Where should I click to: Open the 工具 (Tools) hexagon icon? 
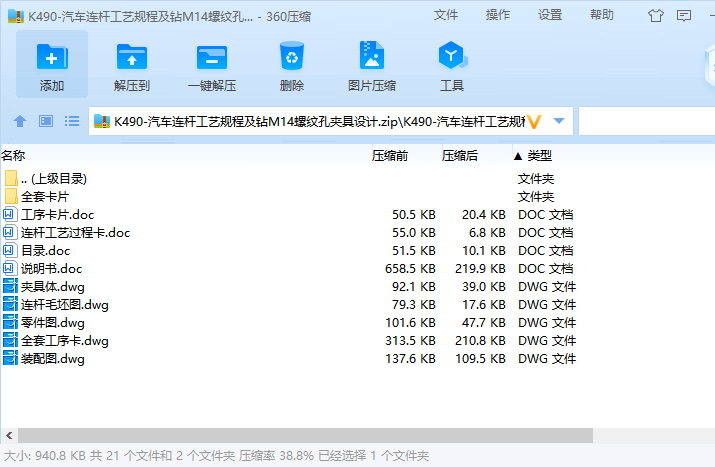coord(452,55)
